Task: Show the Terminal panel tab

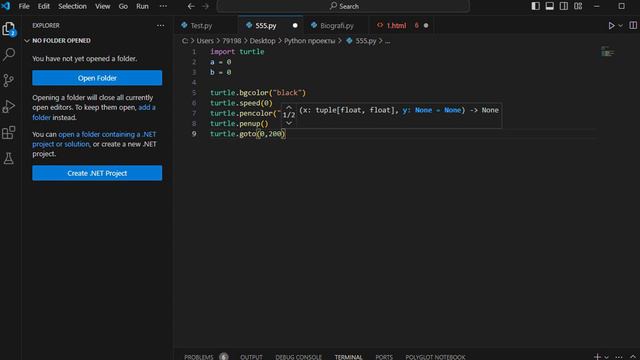Action: (348, 357)
